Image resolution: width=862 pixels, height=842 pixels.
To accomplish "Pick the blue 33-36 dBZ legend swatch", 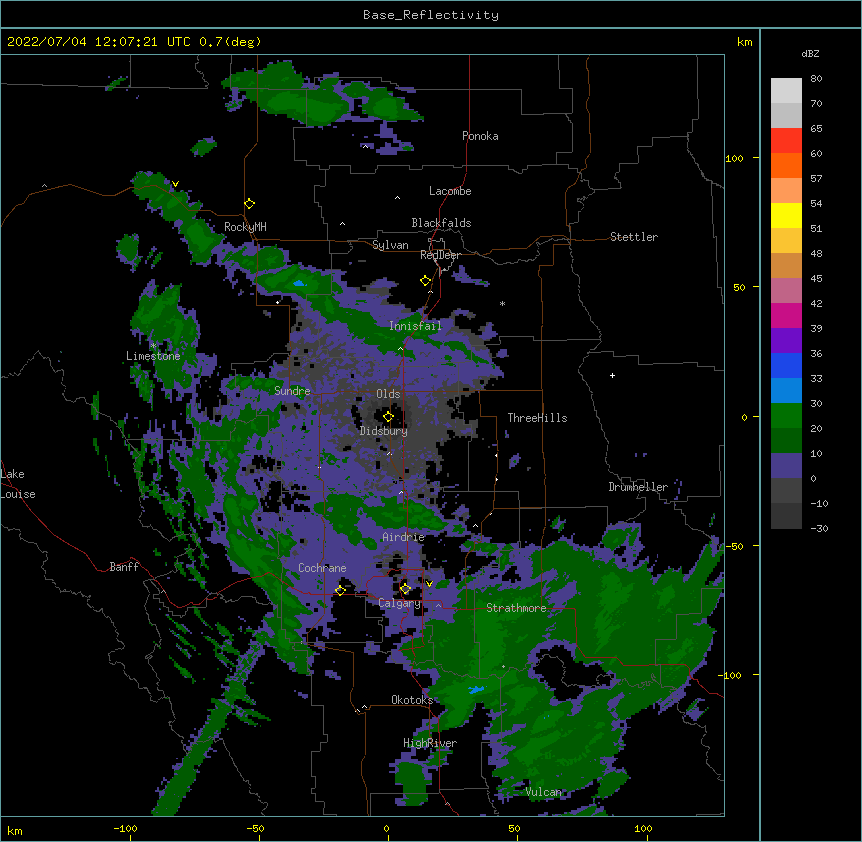I will coord(786,365).
